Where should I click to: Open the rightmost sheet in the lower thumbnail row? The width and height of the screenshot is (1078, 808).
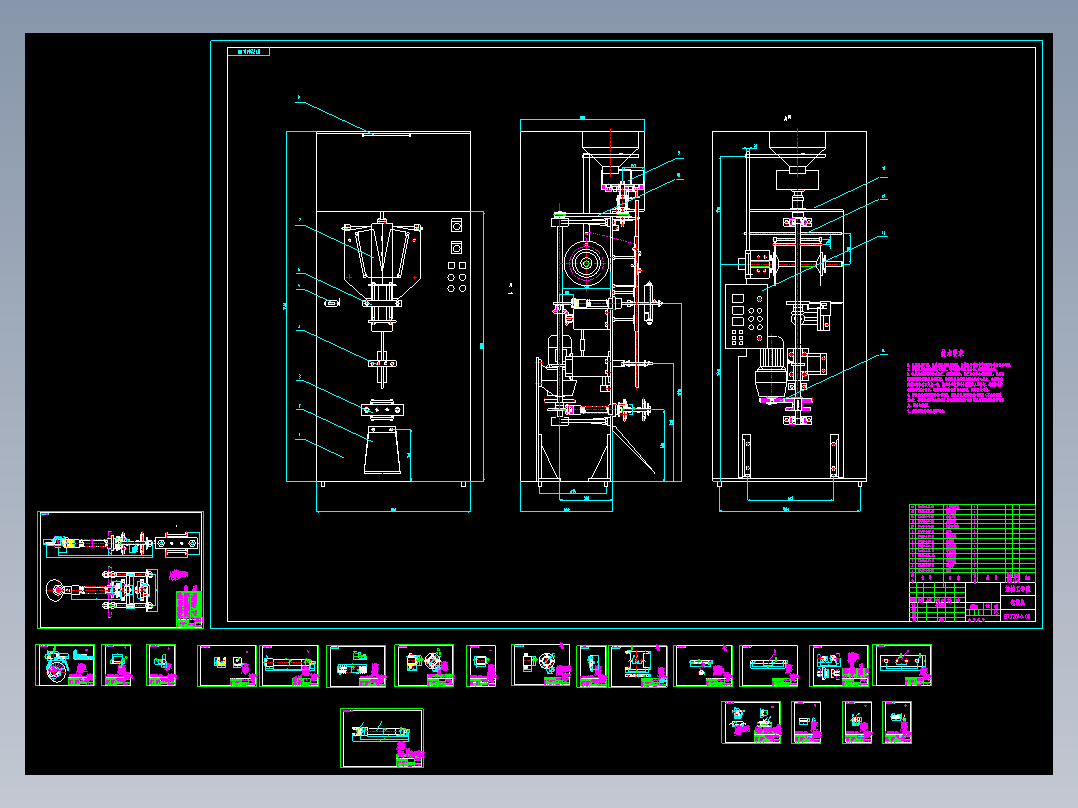point(897,722)
